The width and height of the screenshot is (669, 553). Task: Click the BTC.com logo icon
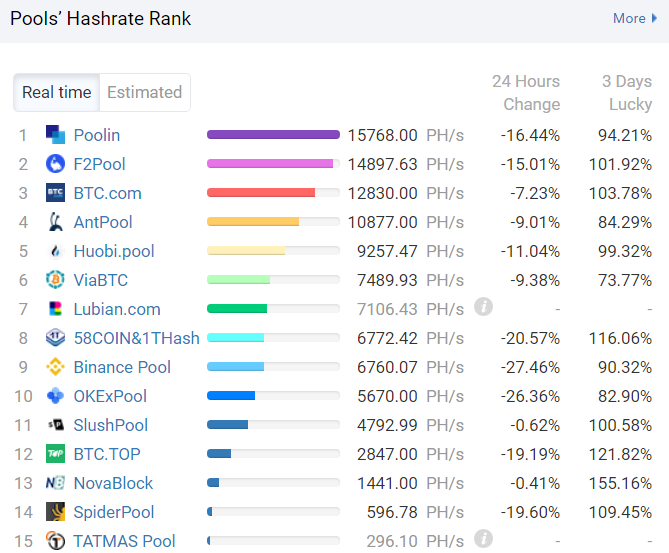[56, 193]
